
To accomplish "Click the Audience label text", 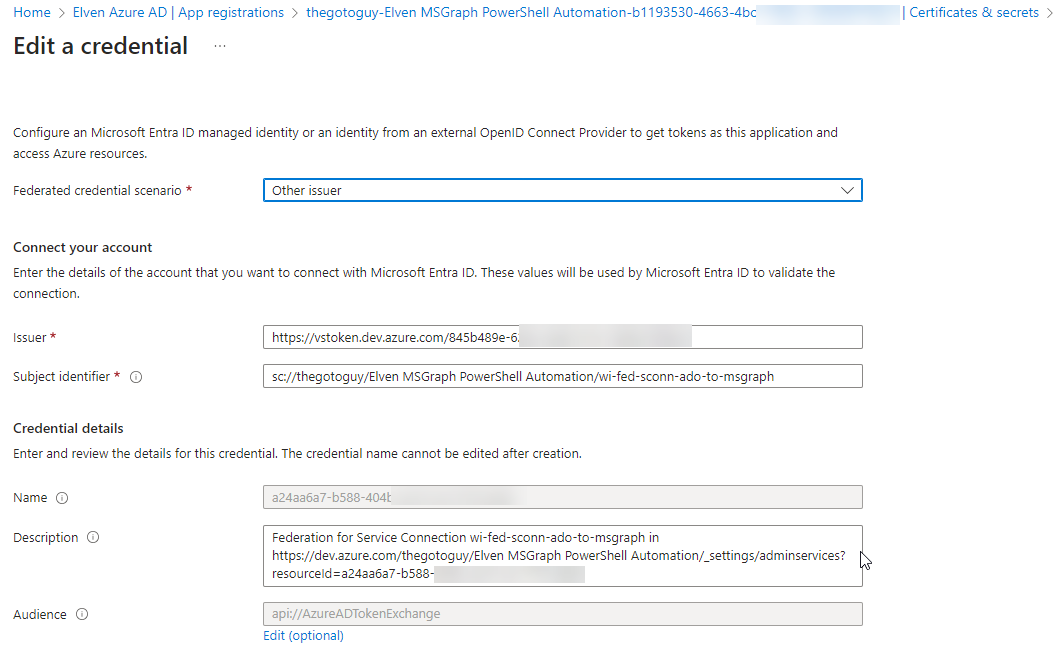I will pos(40,614).
